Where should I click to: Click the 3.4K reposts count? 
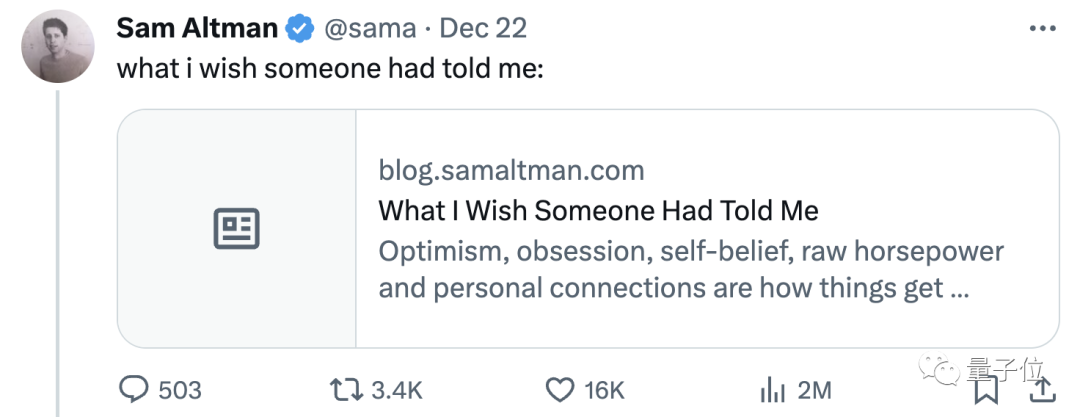[398, 389]
